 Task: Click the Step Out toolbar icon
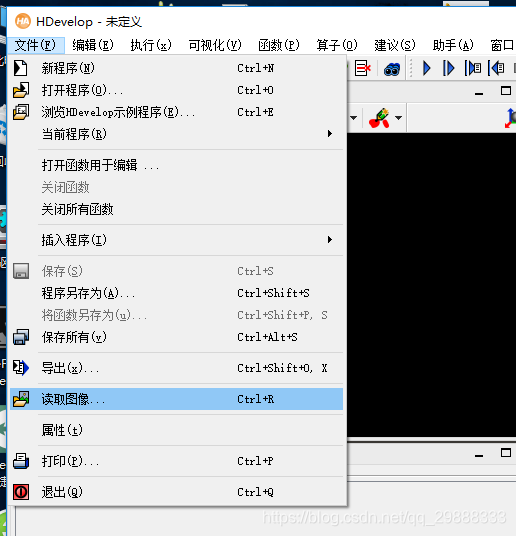(496, 68)
